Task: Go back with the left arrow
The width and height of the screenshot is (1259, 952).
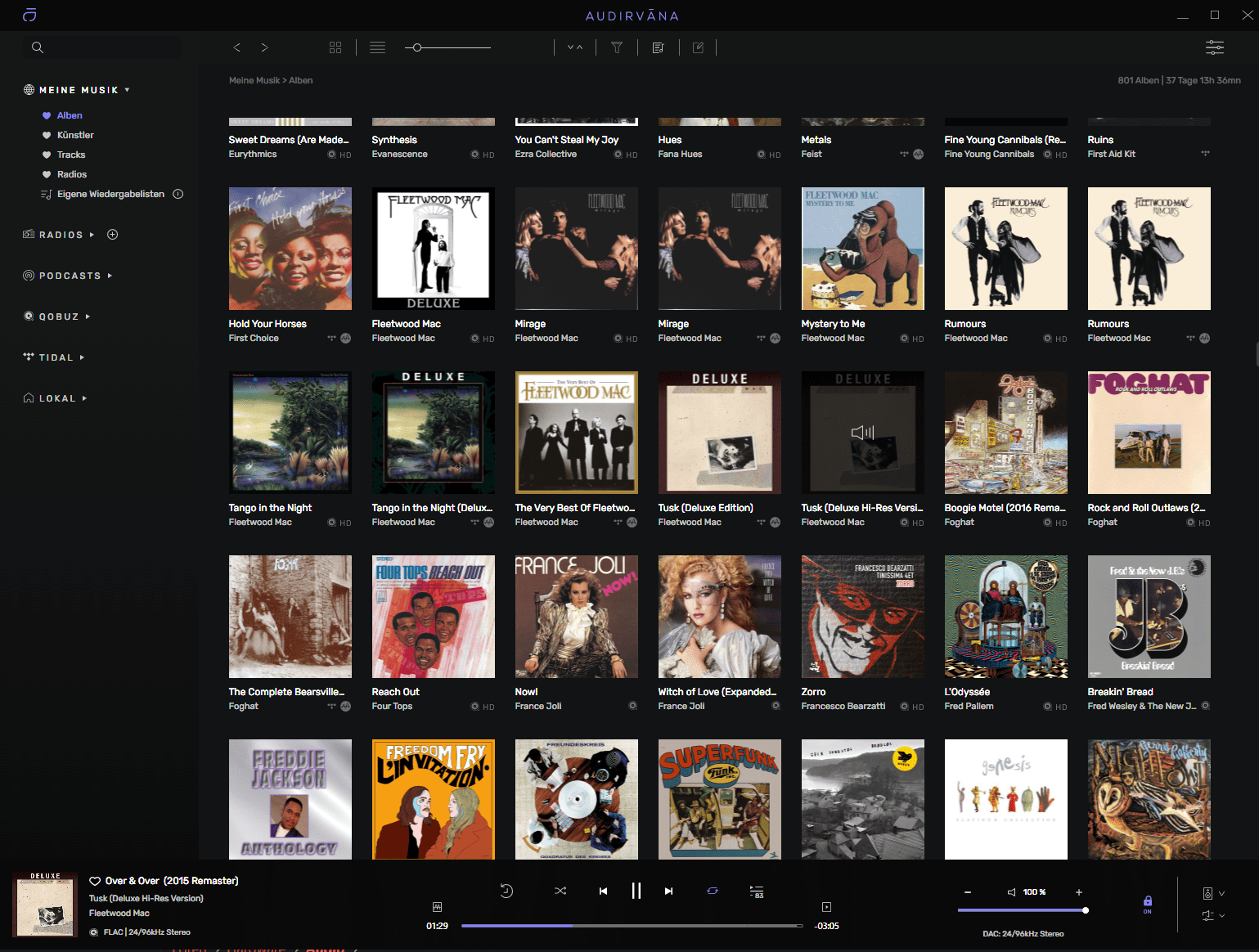Action: click(237, 47)
